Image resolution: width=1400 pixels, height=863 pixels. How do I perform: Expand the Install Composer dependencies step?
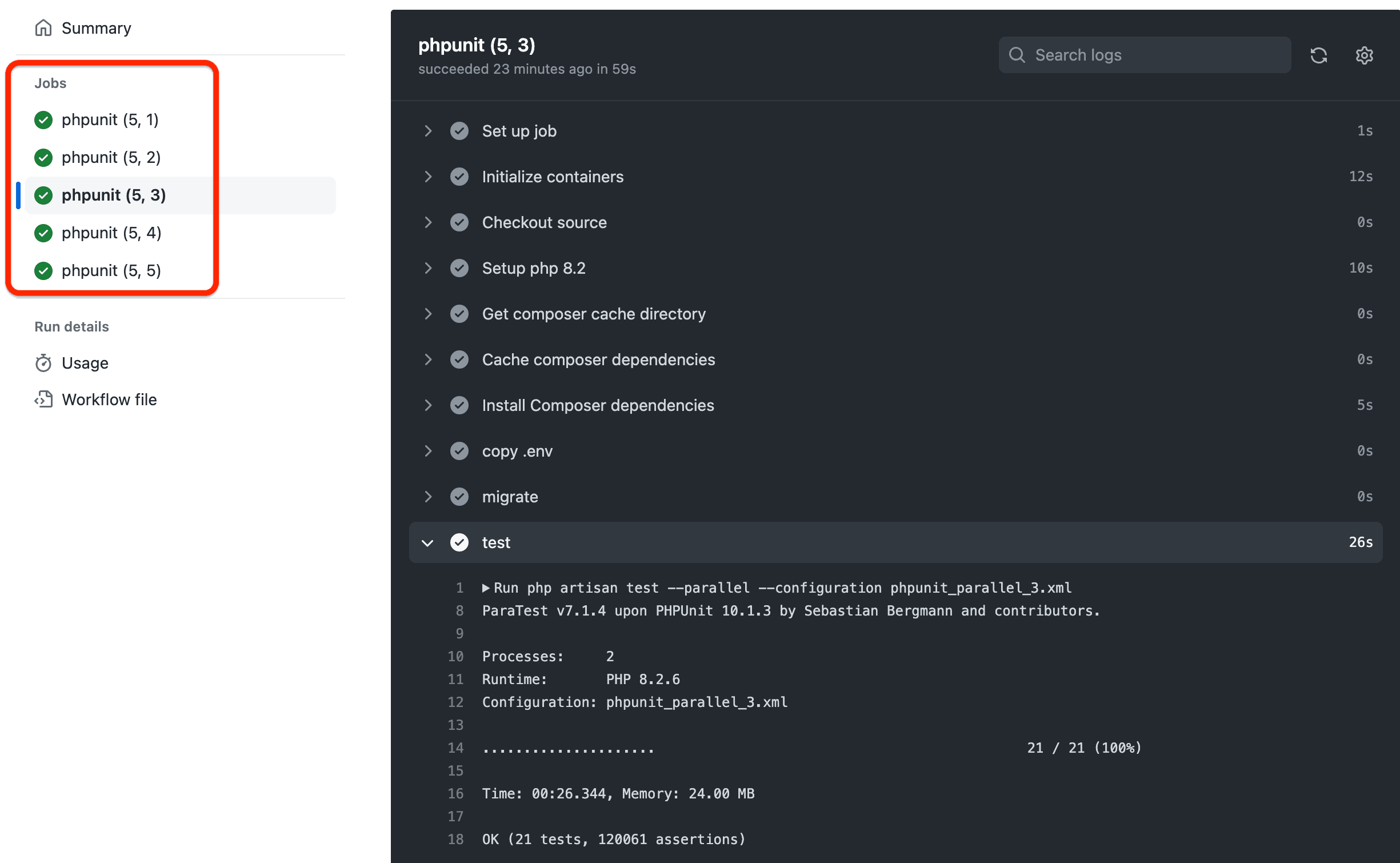coord(429,405)
